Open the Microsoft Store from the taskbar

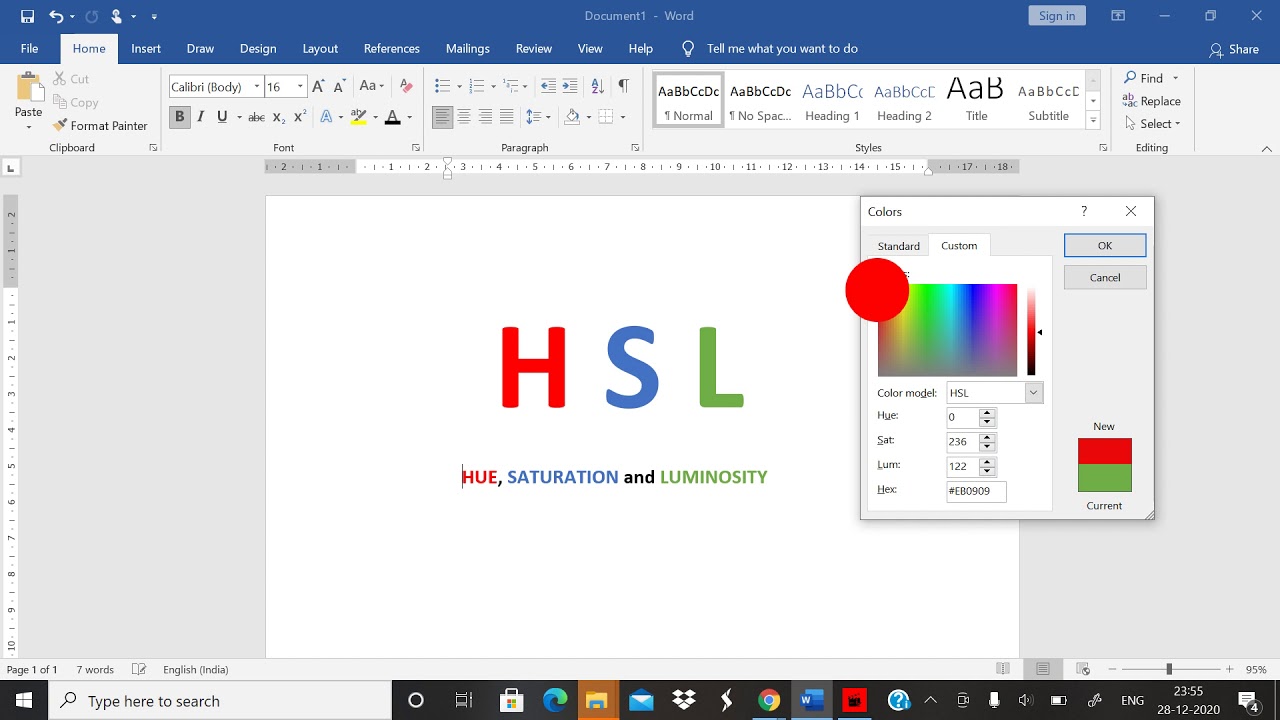[x=512, y=700]
